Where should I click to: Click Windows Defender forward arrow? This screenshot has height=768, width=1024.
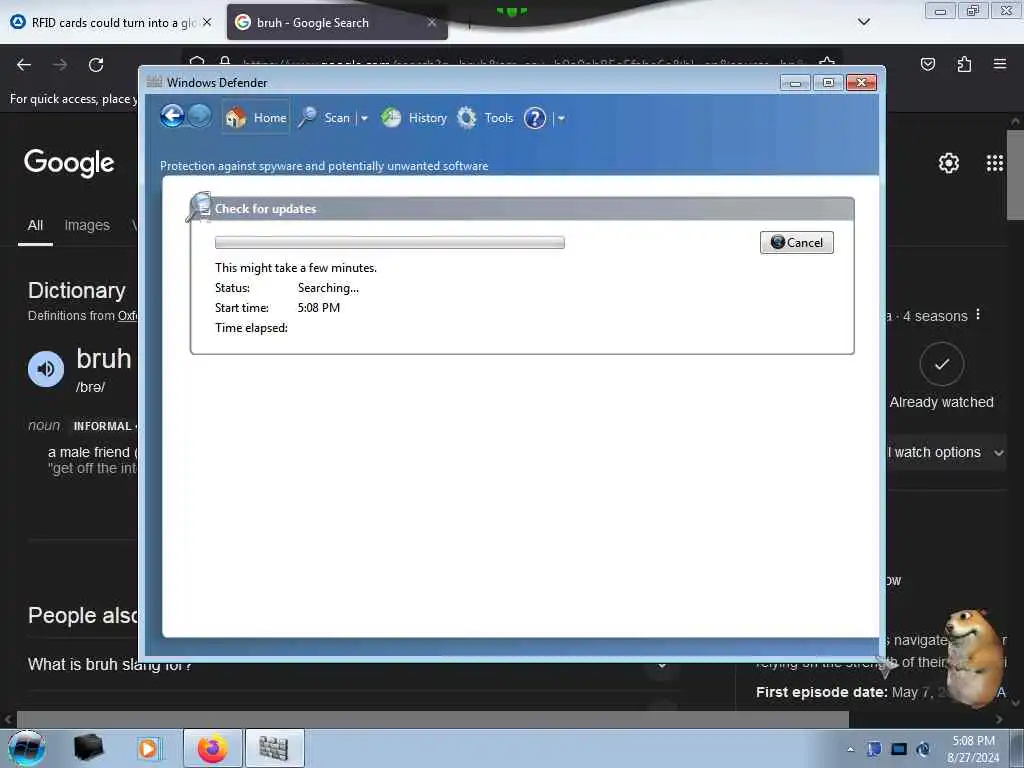200,116
